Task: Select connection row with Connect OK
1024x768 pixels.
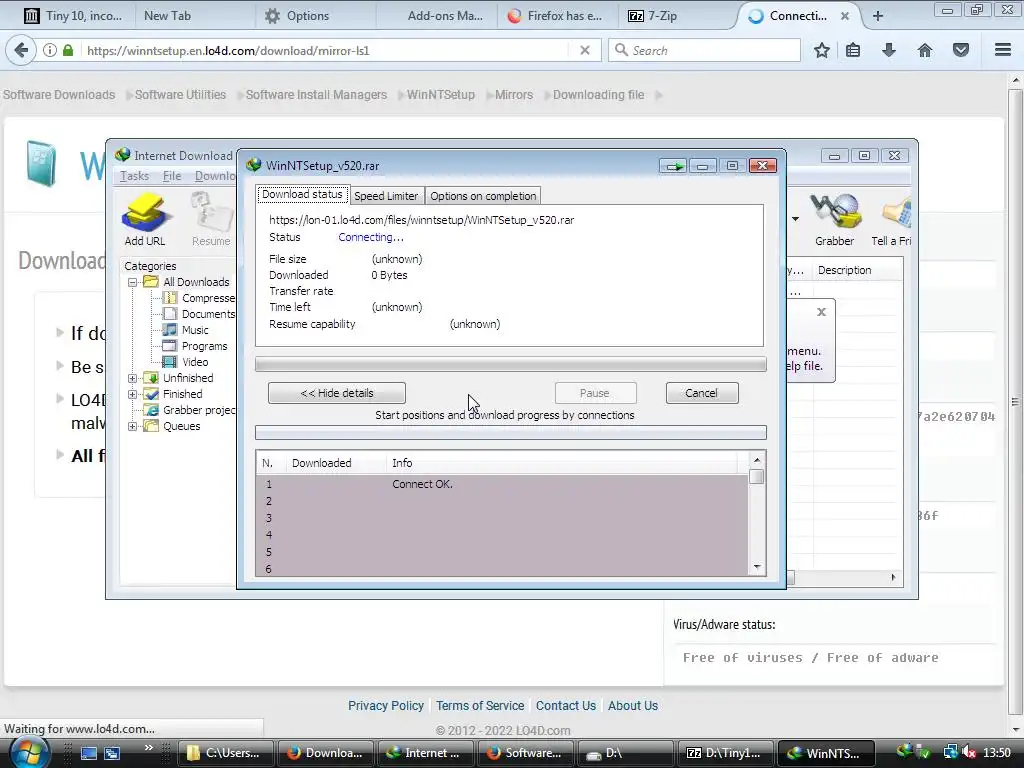Action: pyautogui.click(x=502, y=484)
